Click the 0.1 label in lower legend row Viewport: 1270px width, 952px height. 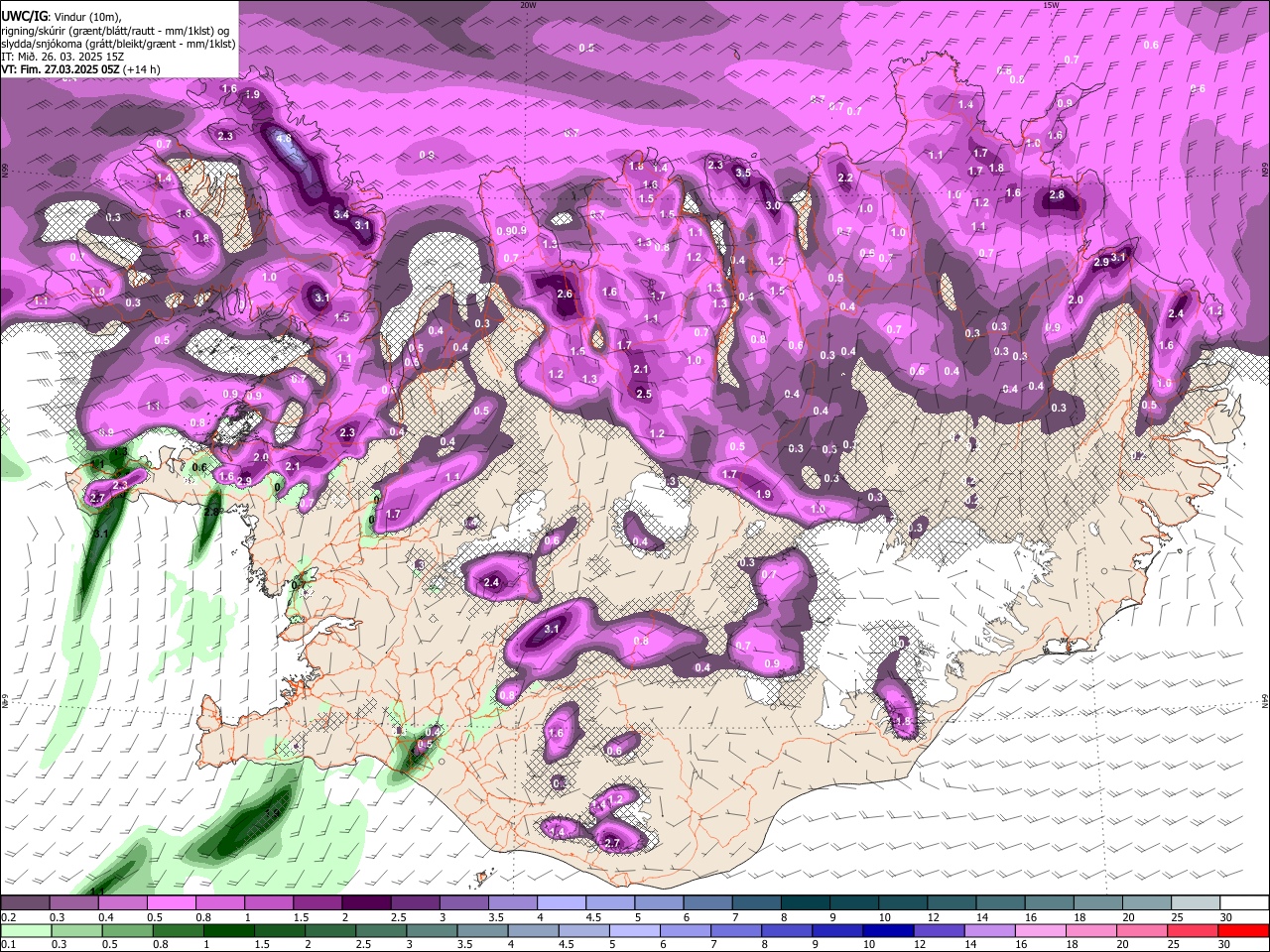(8, 945)
